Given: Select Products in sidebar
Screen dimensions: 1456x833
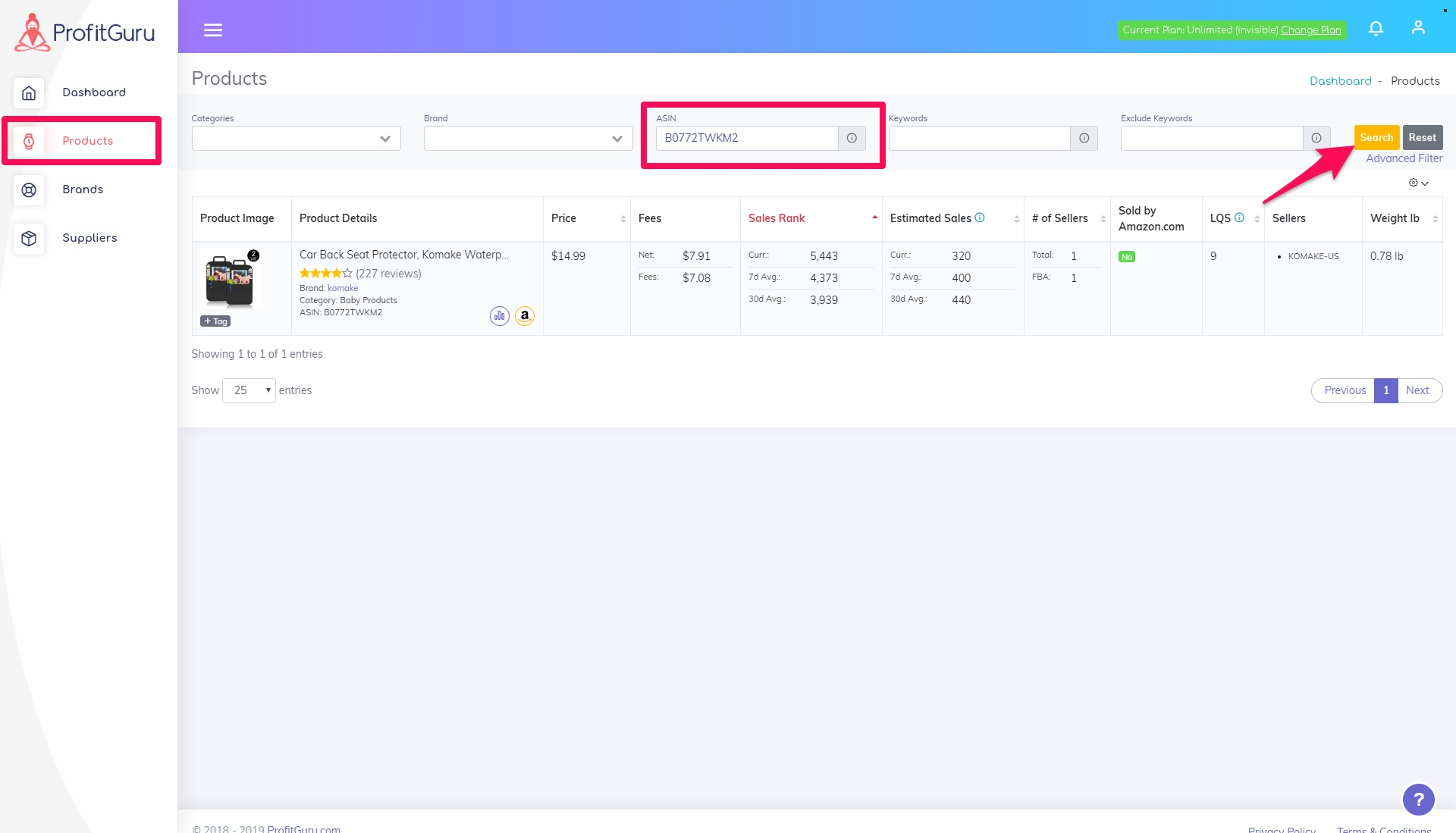Looking at the screenshot, I should [88, 141].
